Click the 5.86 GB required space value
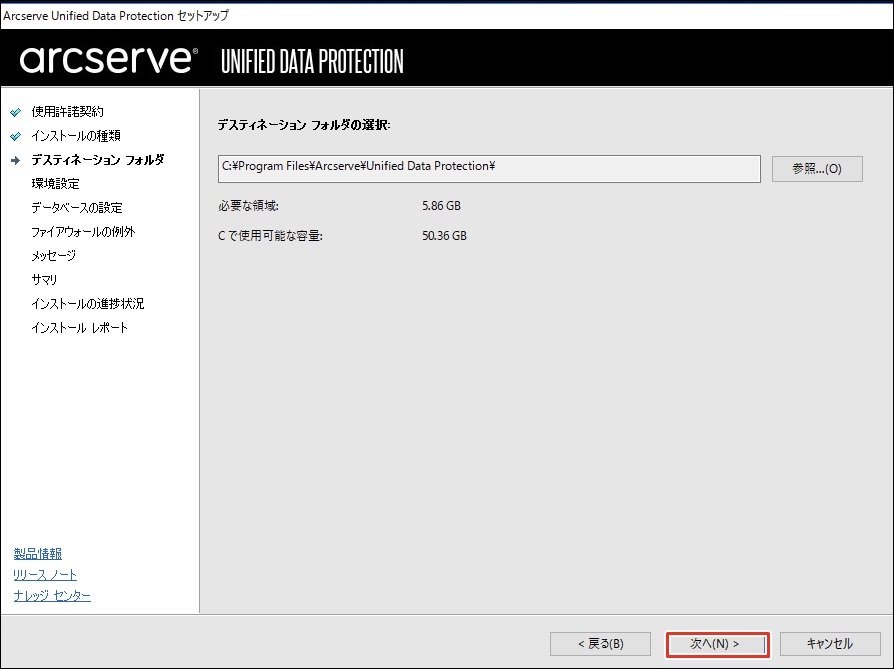The height and width of the screenshot is (669, 894). pyautogui.click(x=441, y=206)
